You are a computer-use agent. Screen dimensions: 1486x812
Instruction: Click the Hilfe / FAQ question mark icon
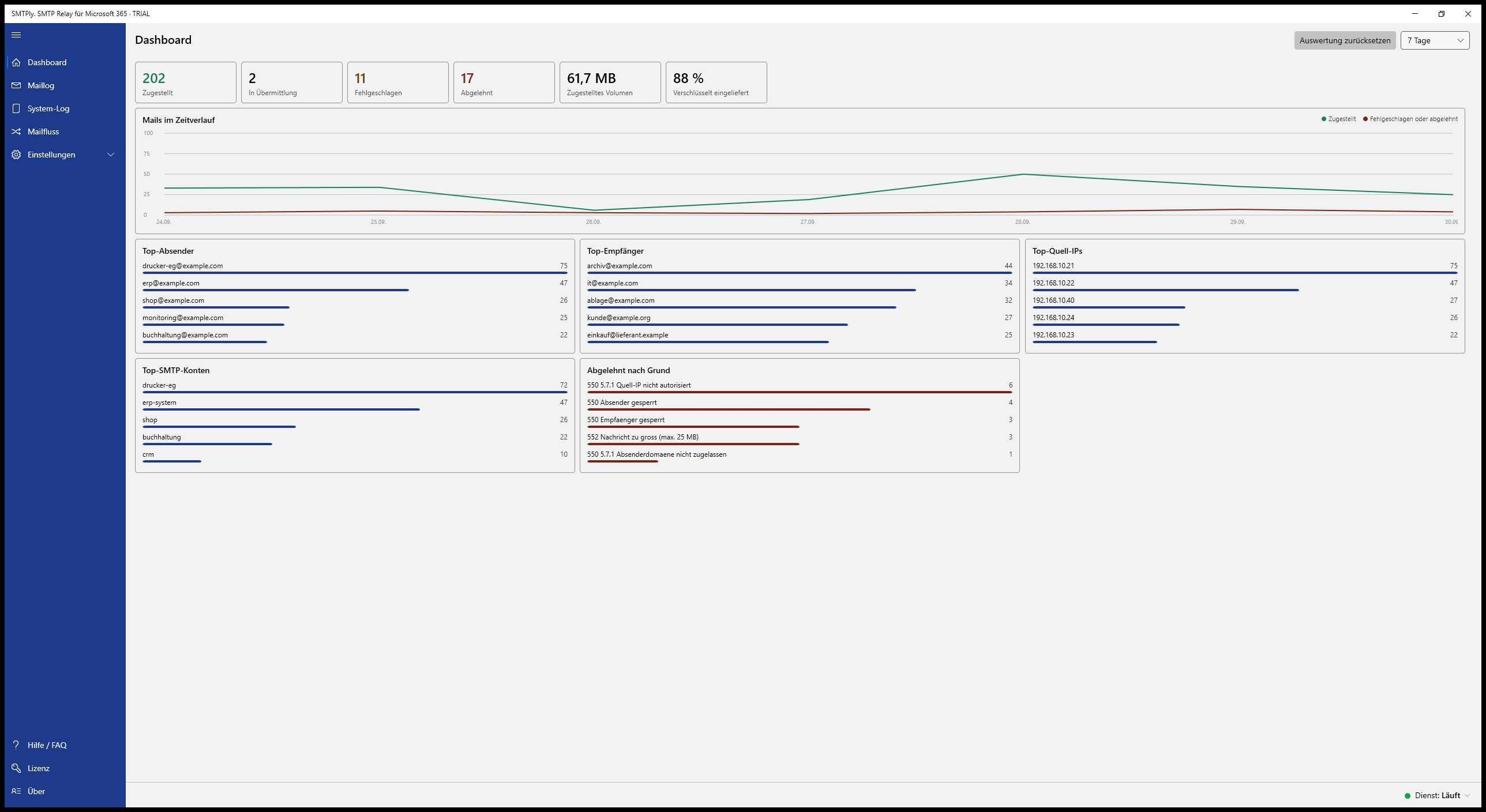pos(16,745)
